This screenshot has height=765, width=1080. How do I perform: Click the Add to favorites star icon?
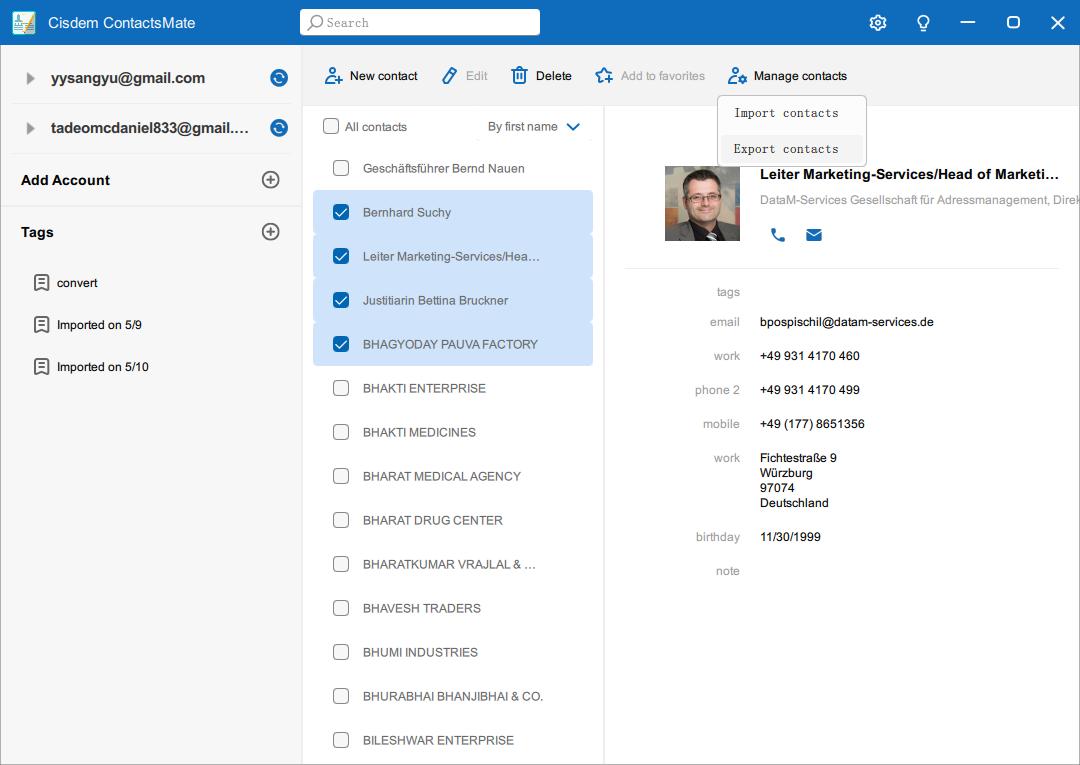[602, 75]
